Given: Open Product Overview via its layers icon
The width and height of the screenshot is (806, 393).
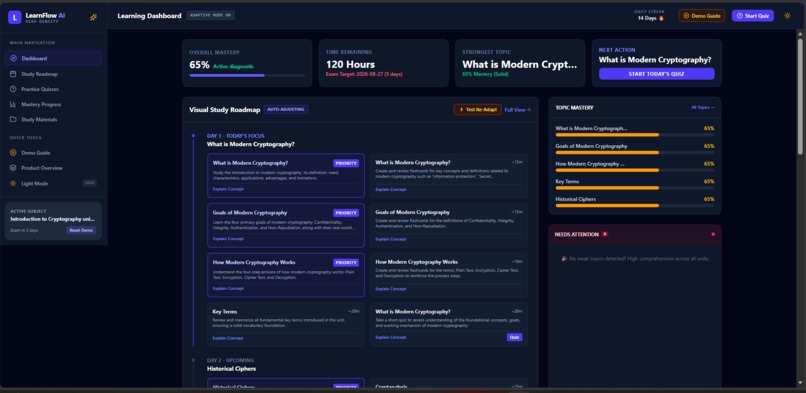Looking at the screenshot, I should 13,168.
